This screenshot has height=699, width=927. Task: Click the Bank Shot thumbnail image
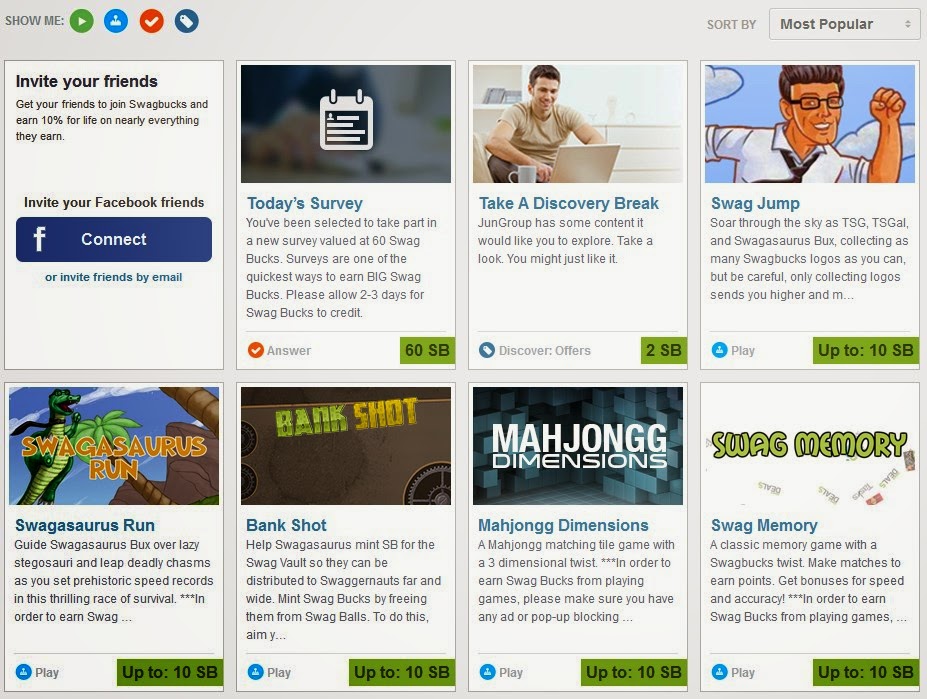(x=346, y=444)
